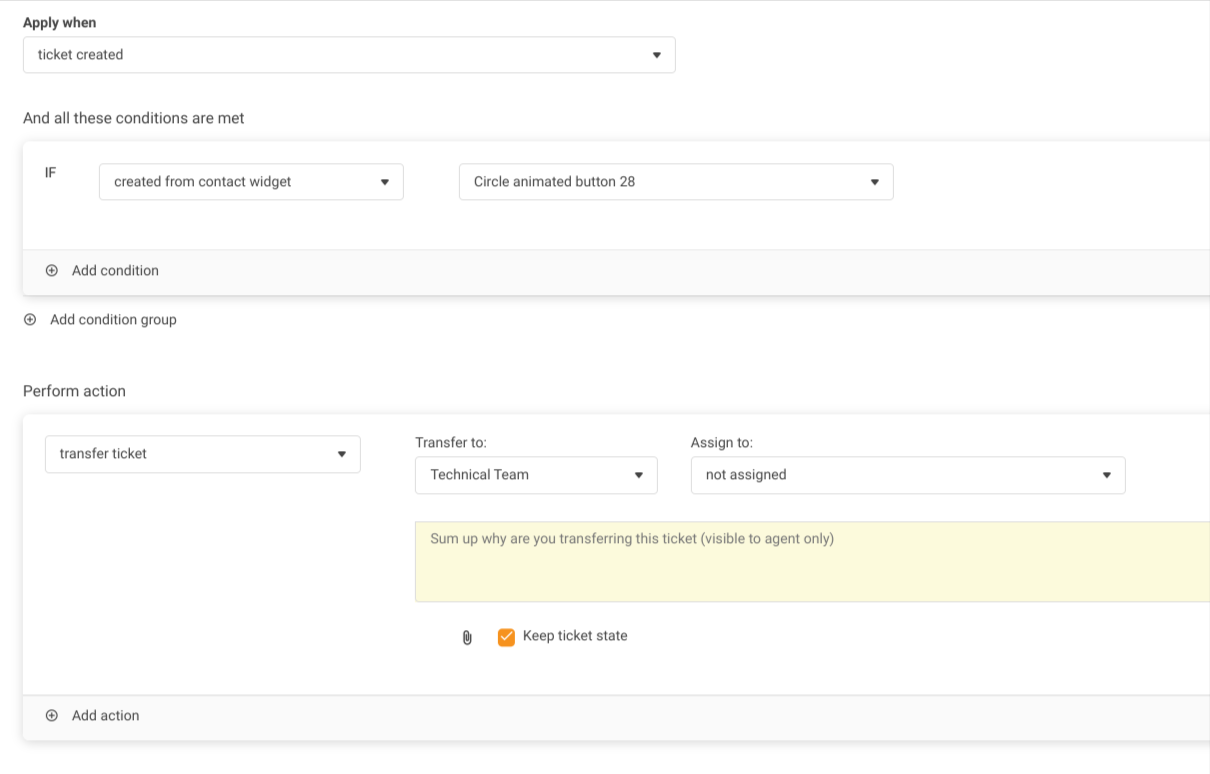Open the transfer ticket action dropdown
1210x774 pixels.
click(202, 454)
